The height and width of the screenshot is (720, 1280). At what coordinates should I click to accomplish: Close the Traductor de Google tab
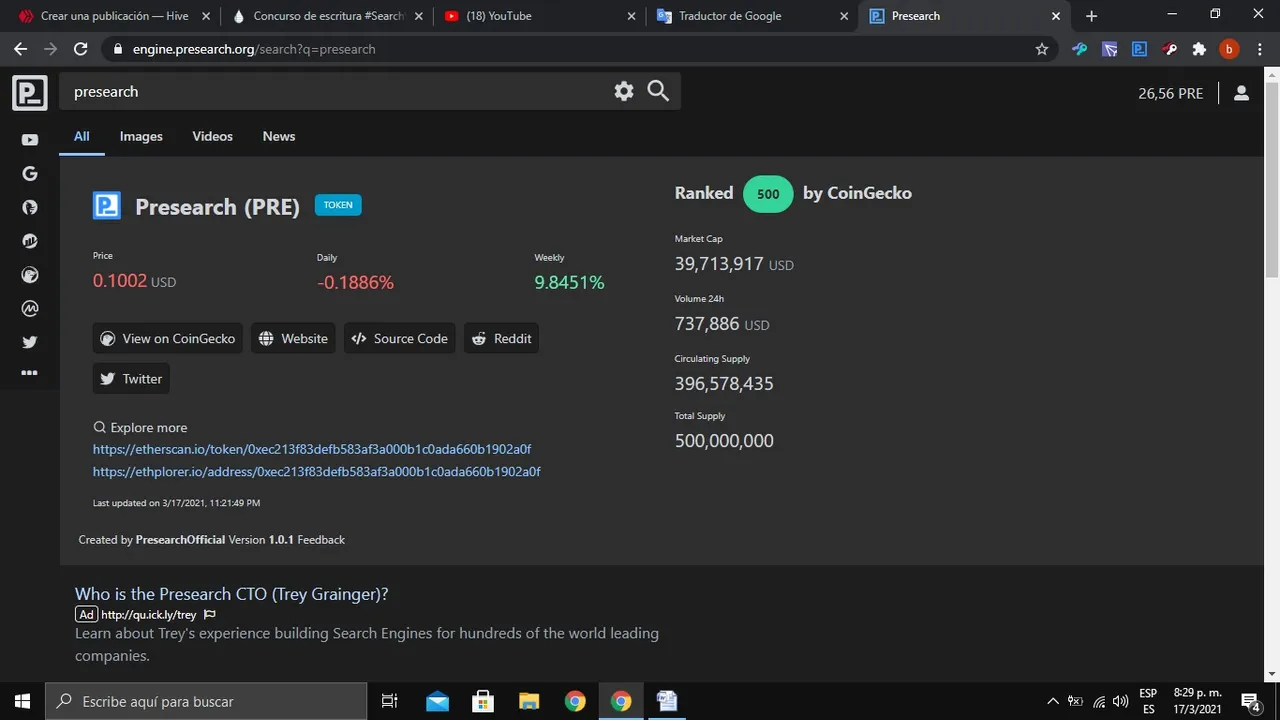(843, 16)
